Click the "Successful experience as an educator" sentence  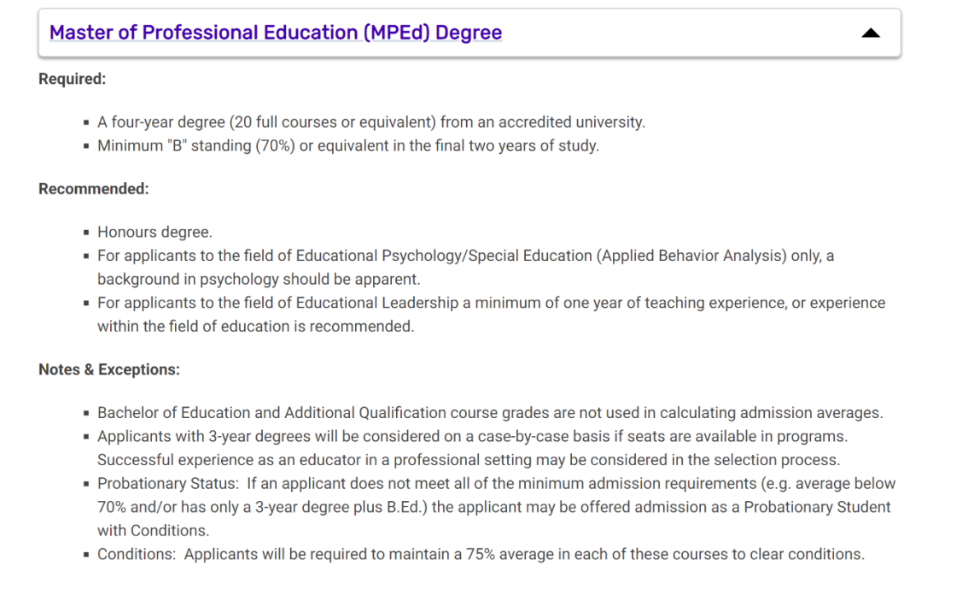(x=468, y=460)
